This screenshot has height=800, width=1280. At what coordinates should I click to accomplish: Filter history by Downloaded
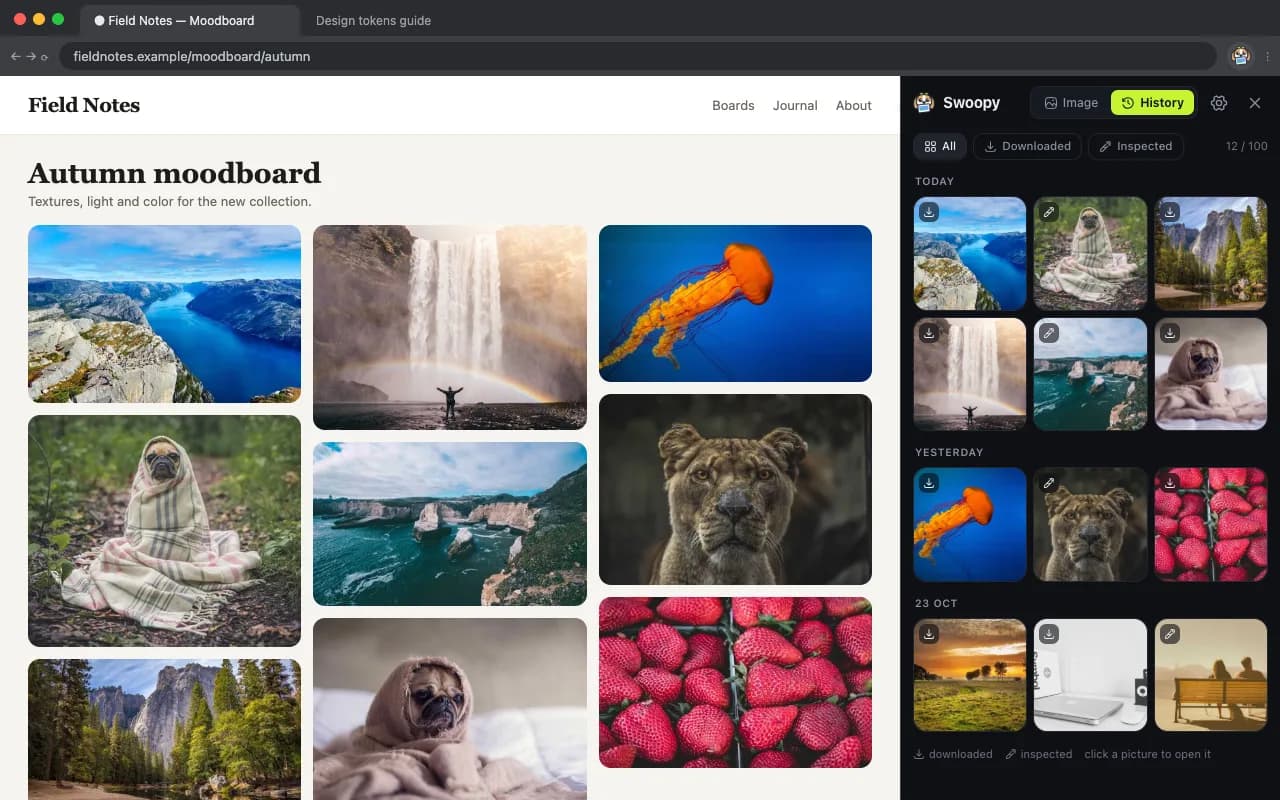pyautogui.click(x=1027, y=146)
